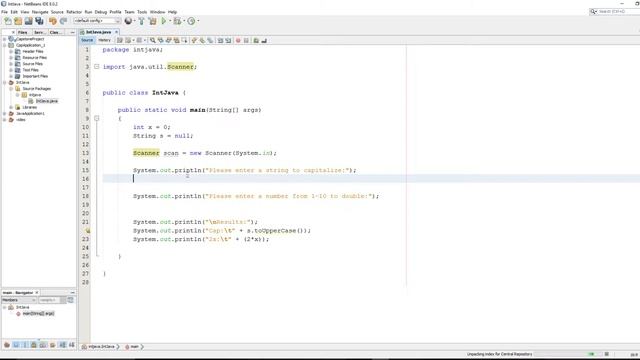The width and height of the screenshot is (640, 360).
Task: Click the New Project toolbar icon
Action: (x=18, y=21)
